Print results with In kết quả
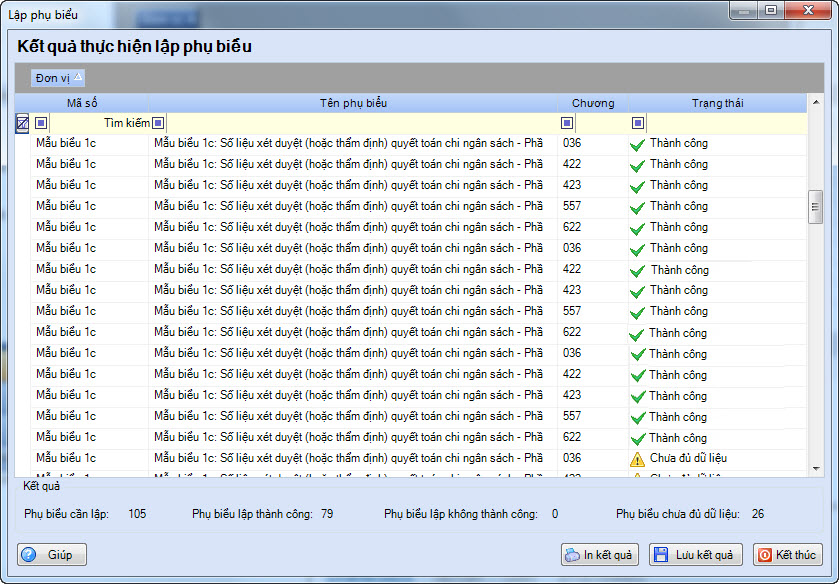This screenshot has width=839, height=584. coord(600,555)
